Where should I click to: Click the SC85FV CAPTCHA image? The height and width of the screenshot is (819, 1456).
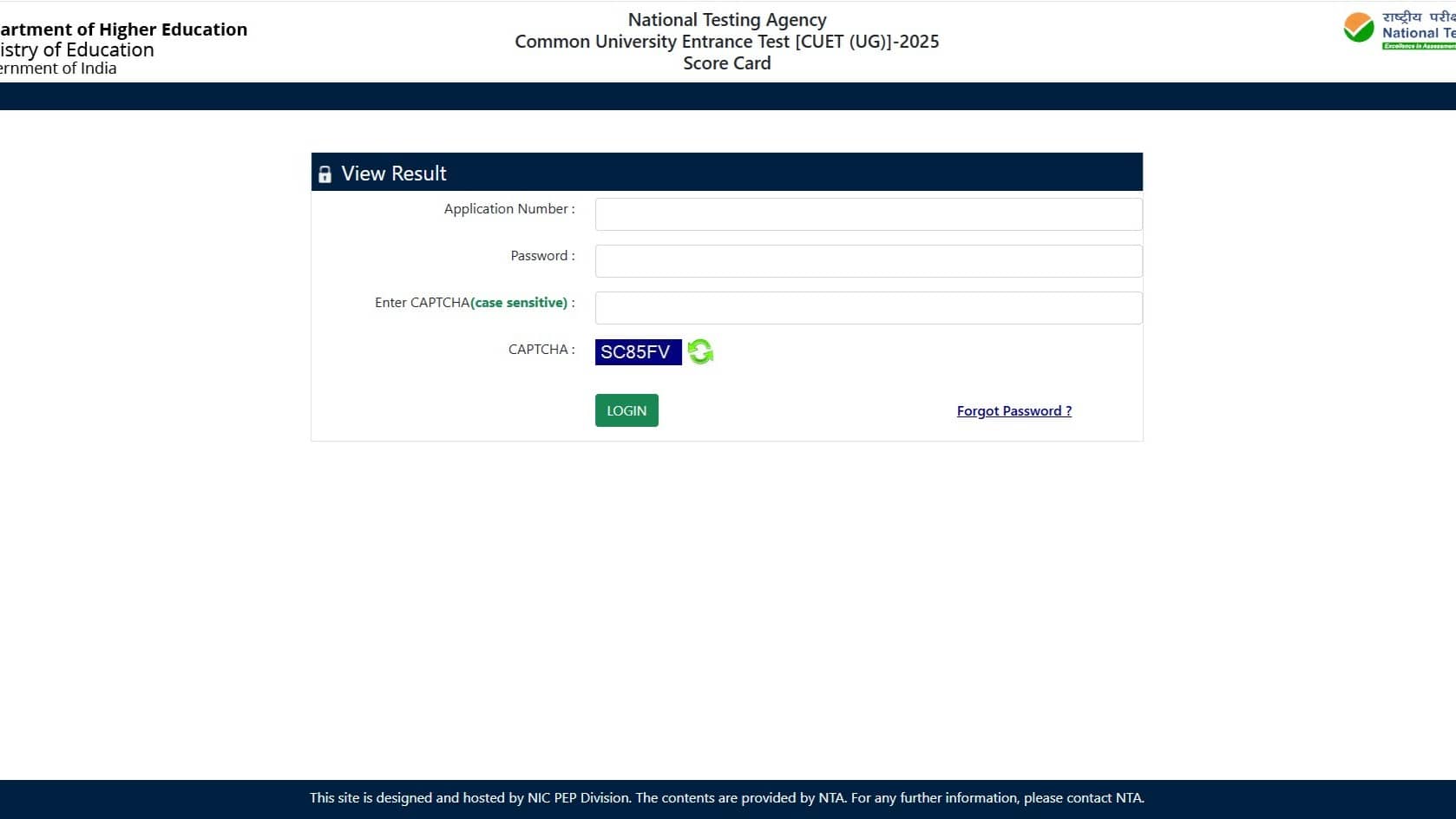(x=639, y=352)
